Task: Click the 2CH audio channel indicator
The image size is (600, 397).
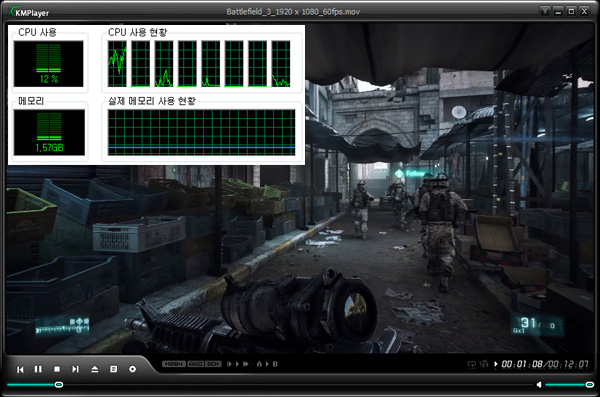Action: [x=213, y=364]
